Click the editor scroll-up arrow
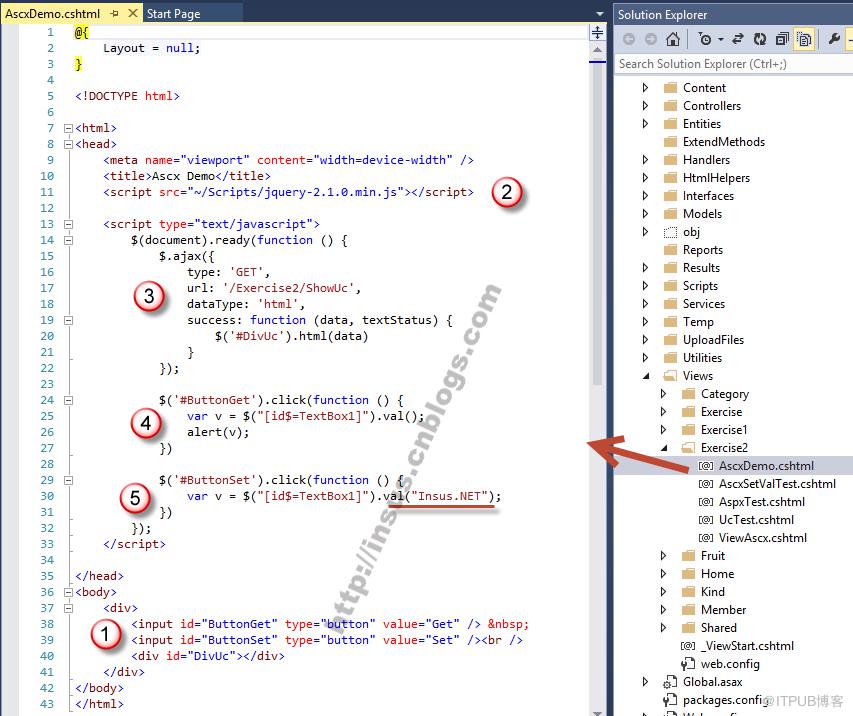 597,50
